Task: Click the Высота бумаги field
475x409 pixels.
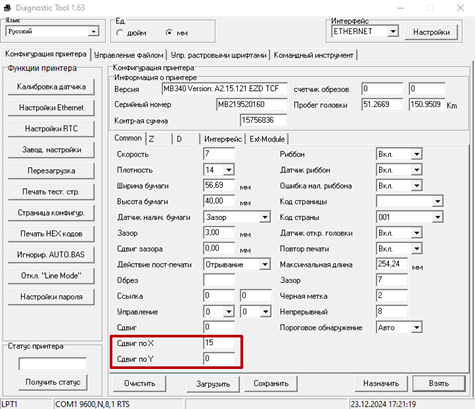Action: pyautogui.click(x=219, y=201)
